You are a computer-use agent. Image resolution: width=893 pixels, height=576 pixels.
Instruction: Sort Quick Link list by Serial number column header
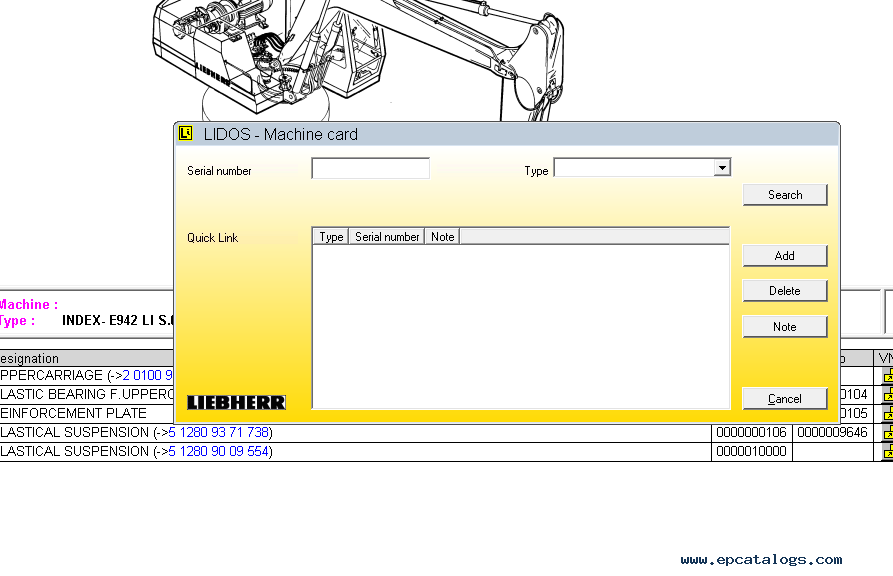click(x=387, y=236)
